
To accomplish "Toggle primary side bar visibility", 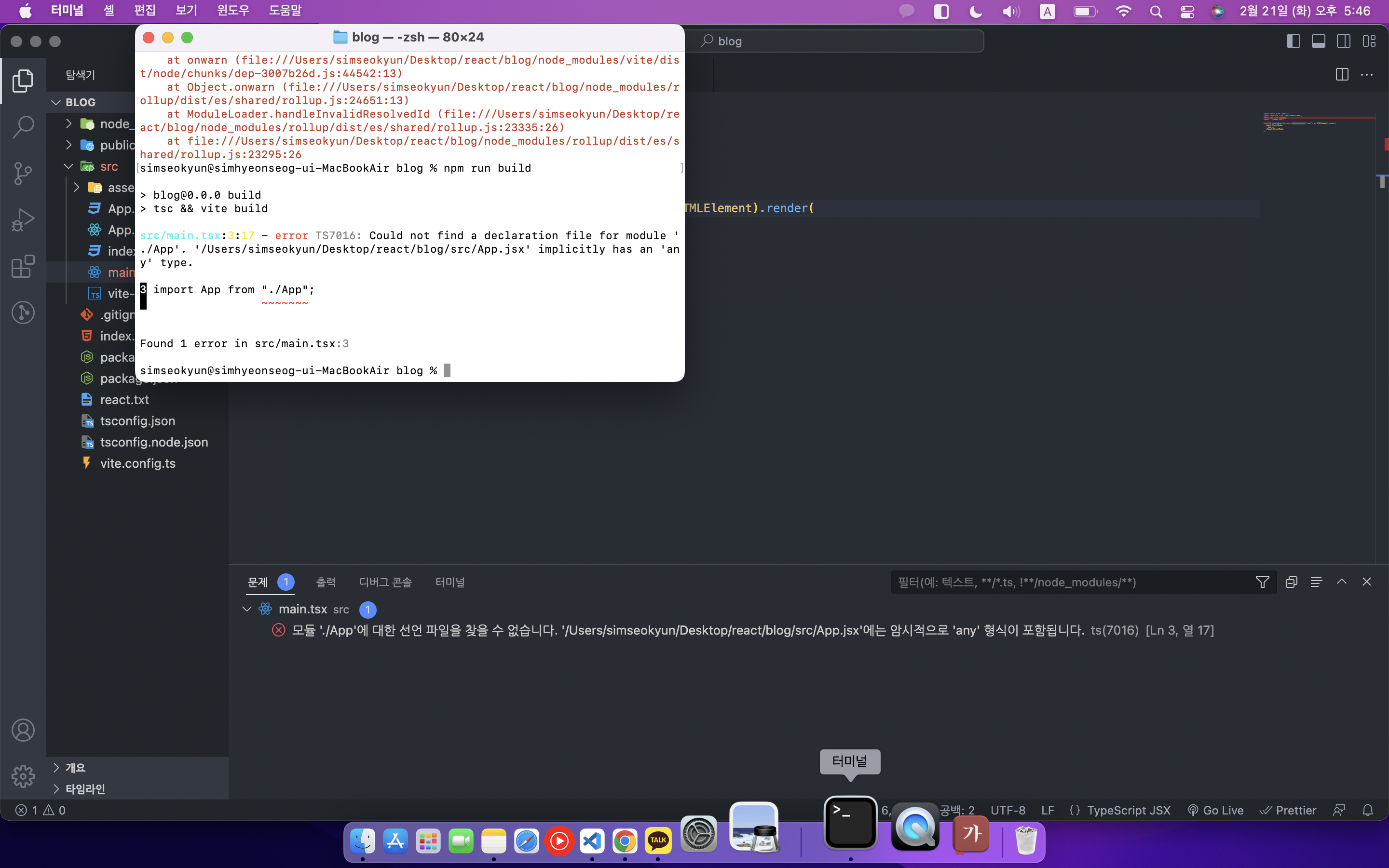I will [x=1293, y=41].
